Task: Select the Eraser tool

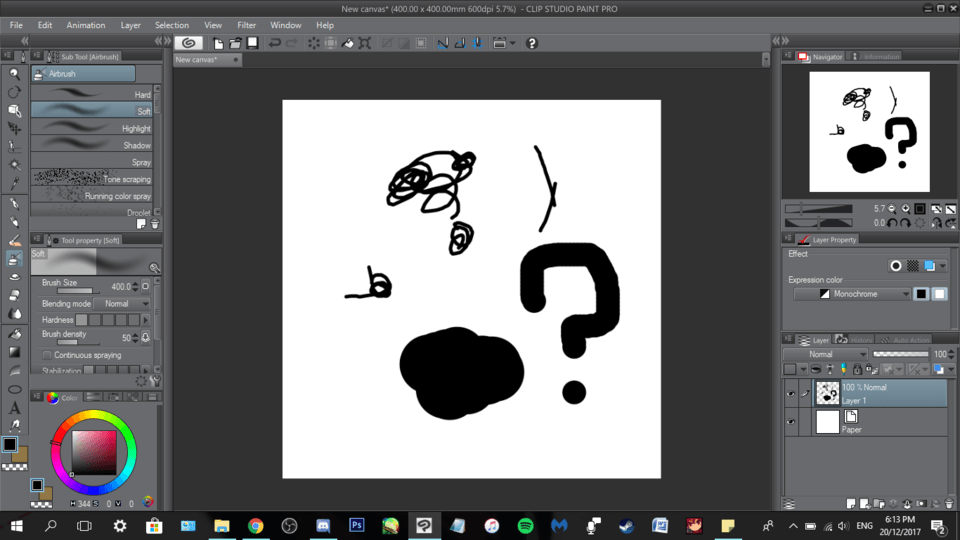Action: (x=15, y=296)
